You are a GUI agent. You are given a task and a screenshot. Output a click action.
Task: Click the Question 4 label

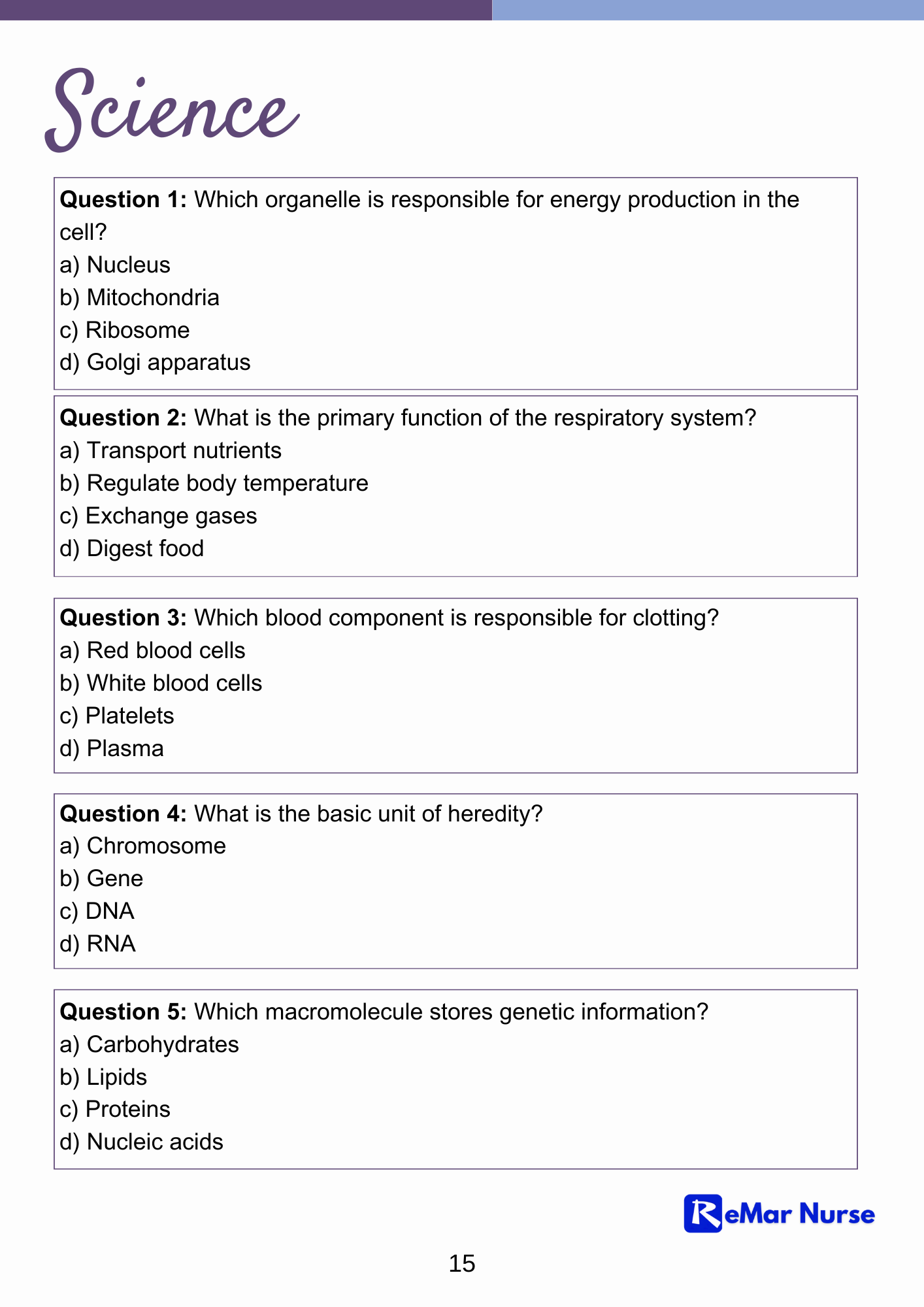[124, 814]
